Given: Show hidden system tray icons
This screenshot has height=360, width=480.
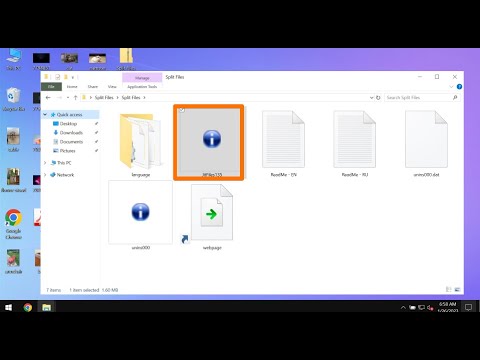Looking at the screenshot, I should pos(403,308).
